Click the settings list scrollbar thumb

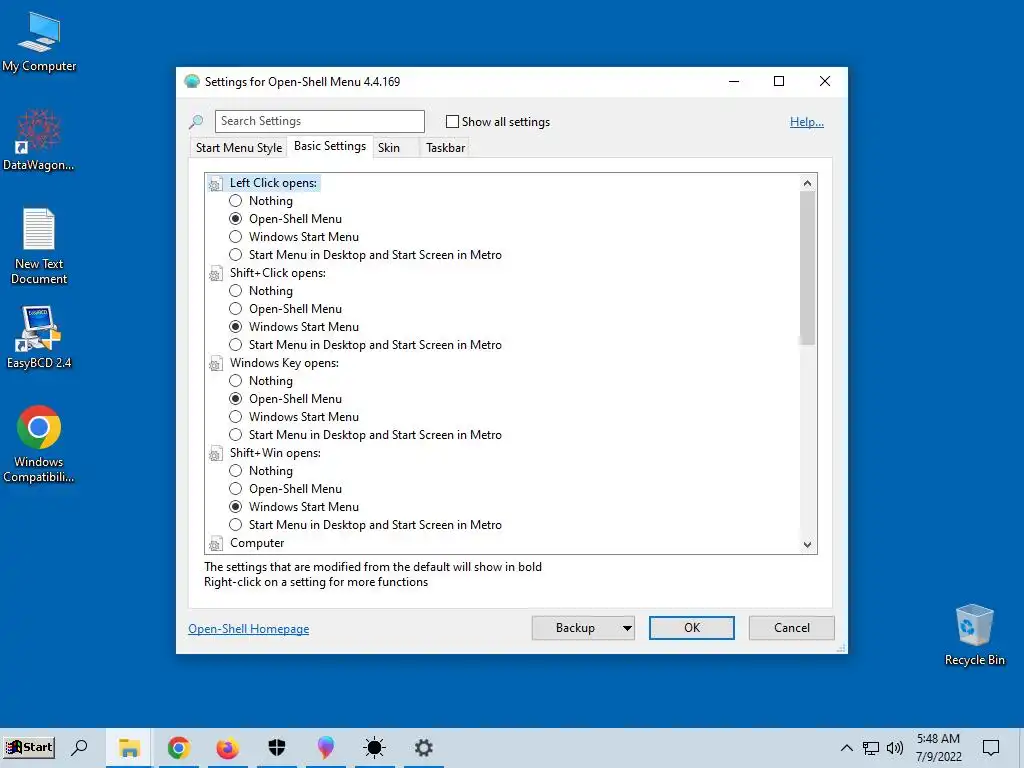[x=807, y=268]
